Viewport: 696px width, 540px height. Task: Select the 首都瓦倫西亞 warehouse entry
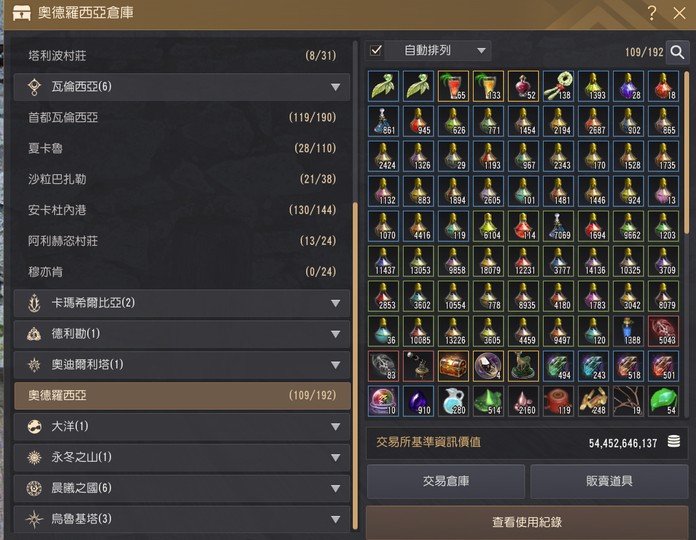[182, 118]
